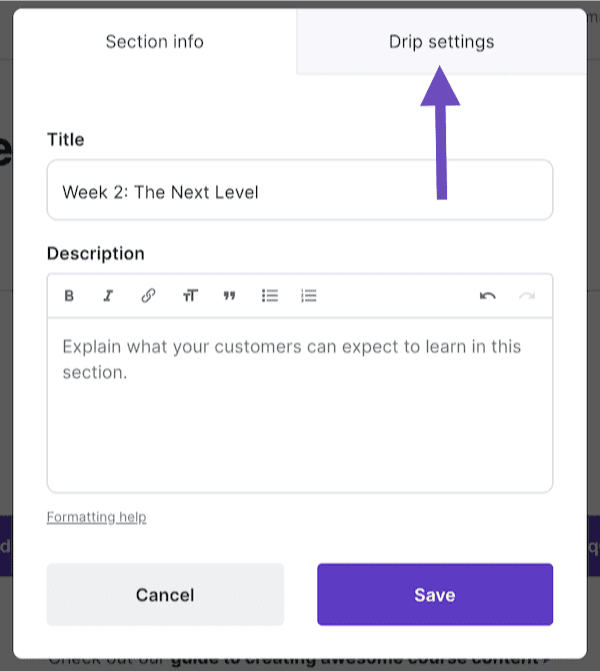Screen dimensions: 600x671
Task: Click the Description field label
Action: (96, 253)
